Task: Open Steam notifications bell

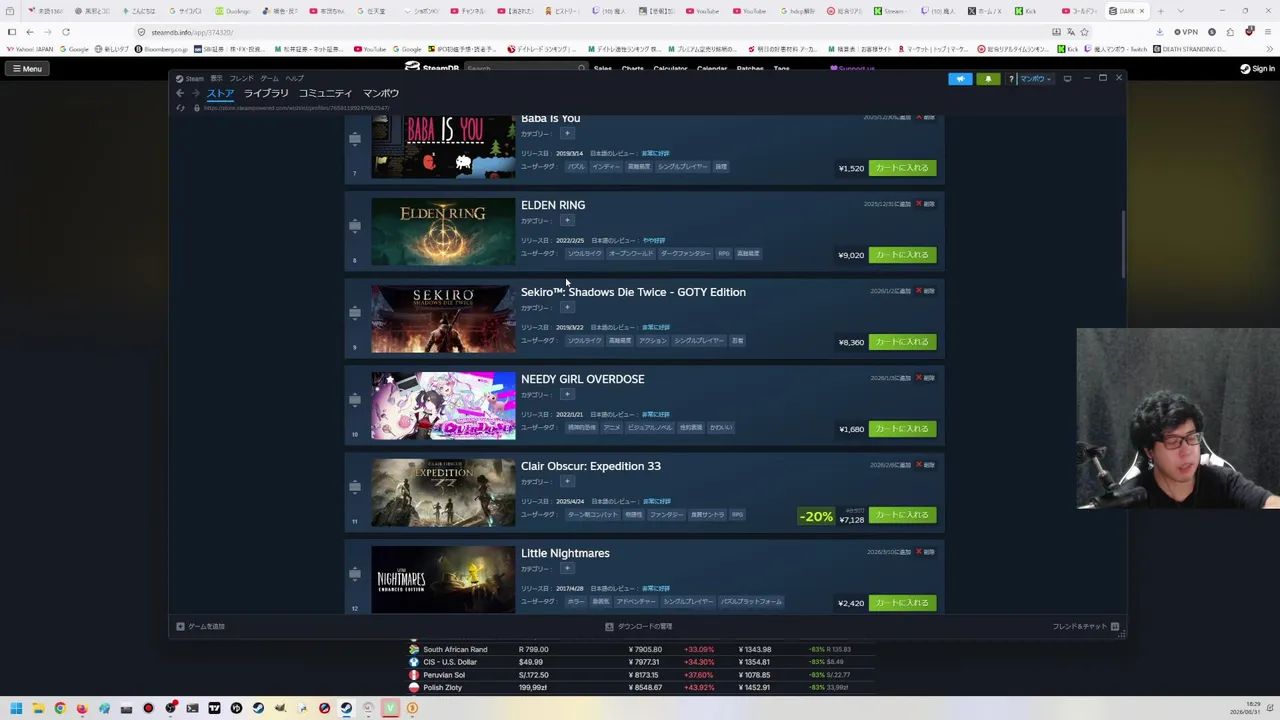Action: pos(988,78)
